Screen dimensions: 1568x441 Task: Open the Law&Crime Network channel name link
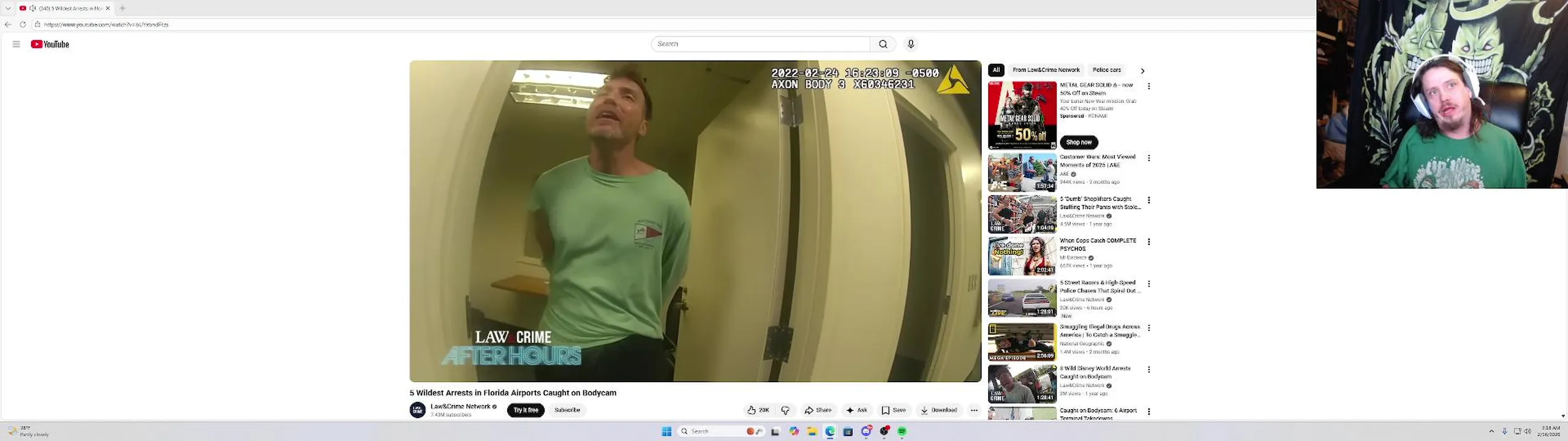(x=460, y=406)
